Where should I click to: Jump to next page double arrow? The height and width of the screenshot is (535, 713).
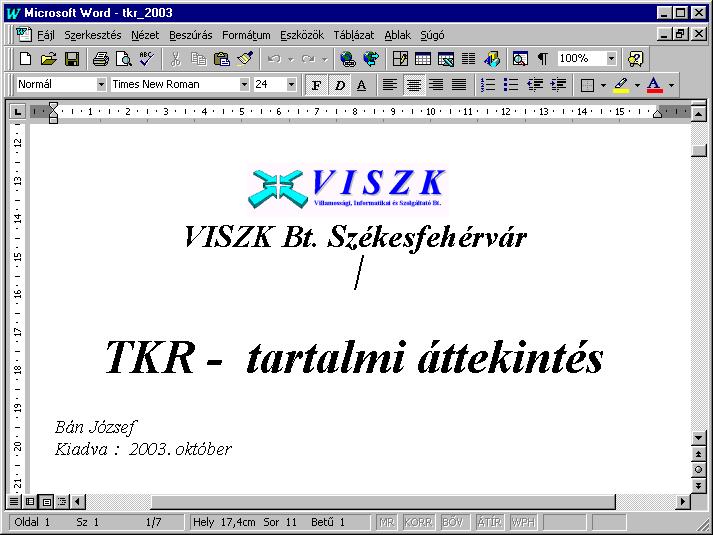(x=698, y=485)
